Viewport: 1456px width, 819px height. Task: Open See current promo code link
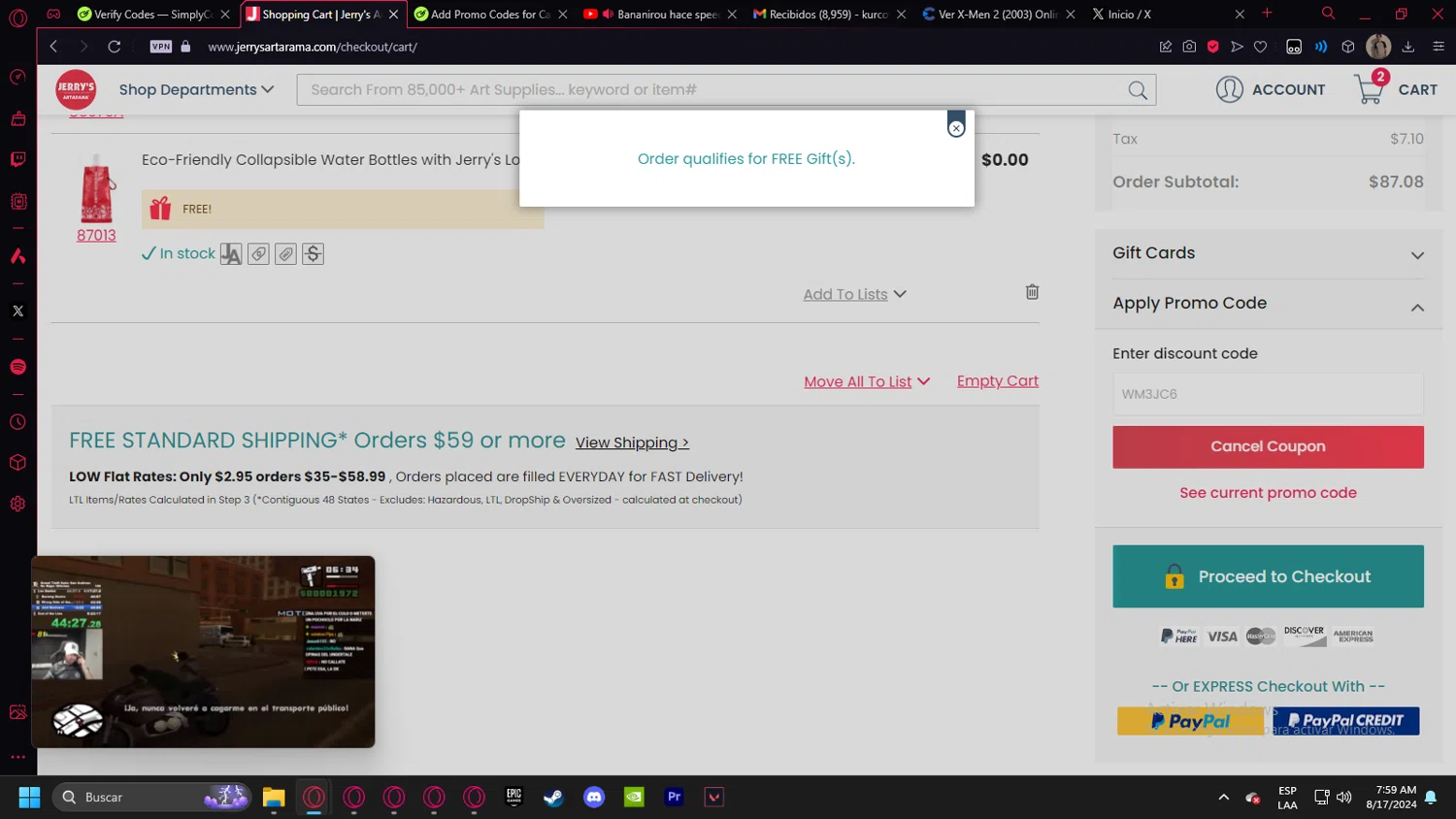click(1268, 493)
